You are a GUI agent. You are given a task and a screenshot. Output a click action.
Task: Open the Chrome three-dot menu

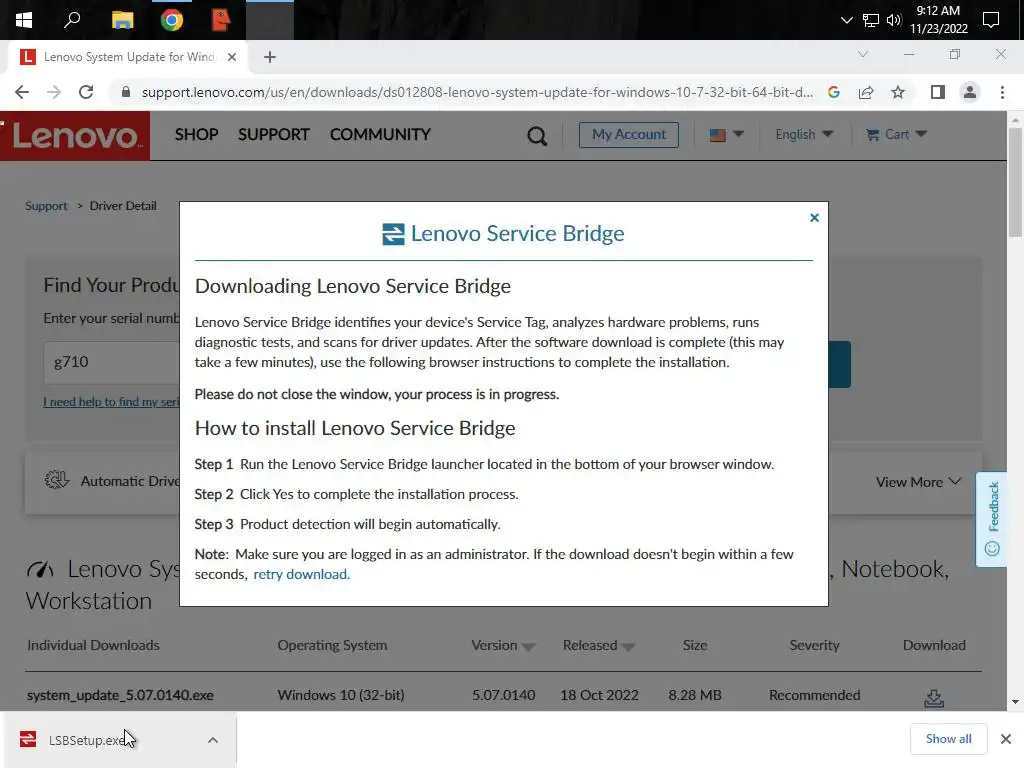coord(1002,92)
